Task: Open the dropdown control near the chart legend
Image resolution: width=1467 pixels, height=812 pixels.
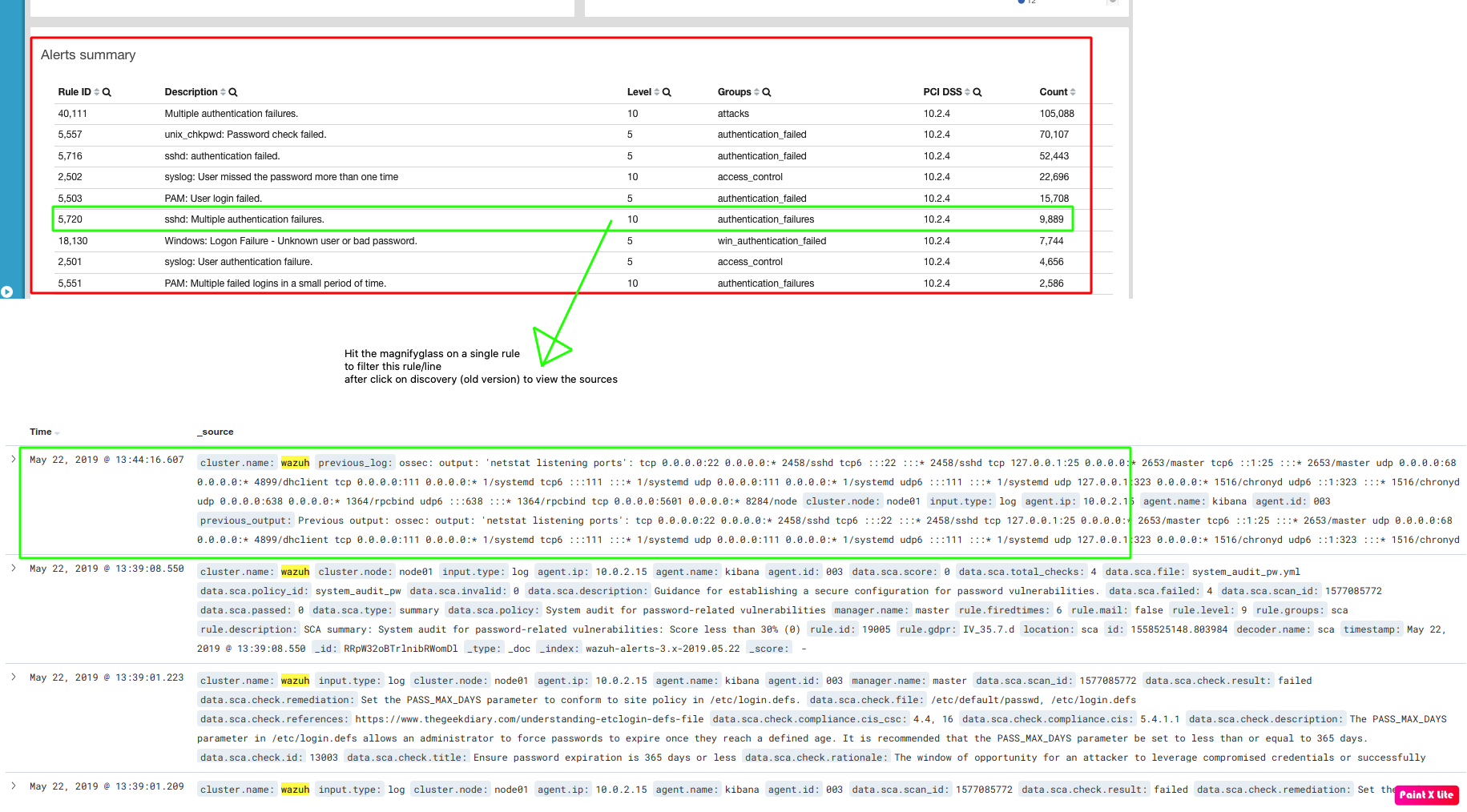Action: [1114, 4]
